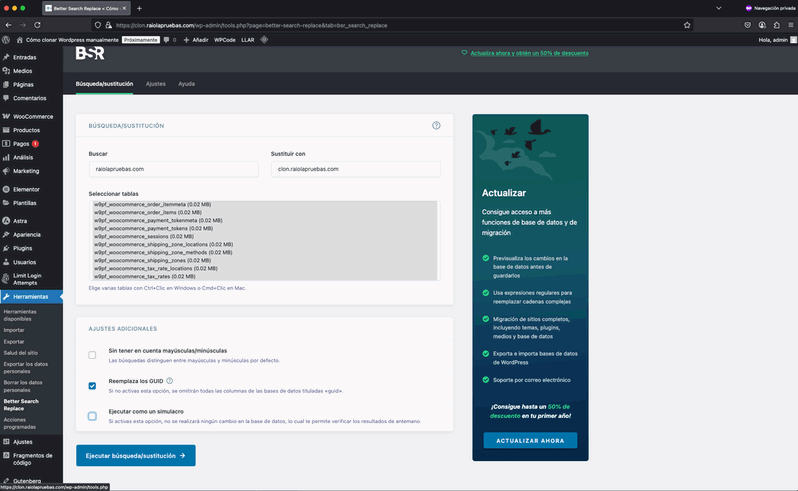Open the help question mark in Búsqueda/Sustitución panel
Image resolution: width=798 pixels, height=491 pixels.
[x=436, y=125]
